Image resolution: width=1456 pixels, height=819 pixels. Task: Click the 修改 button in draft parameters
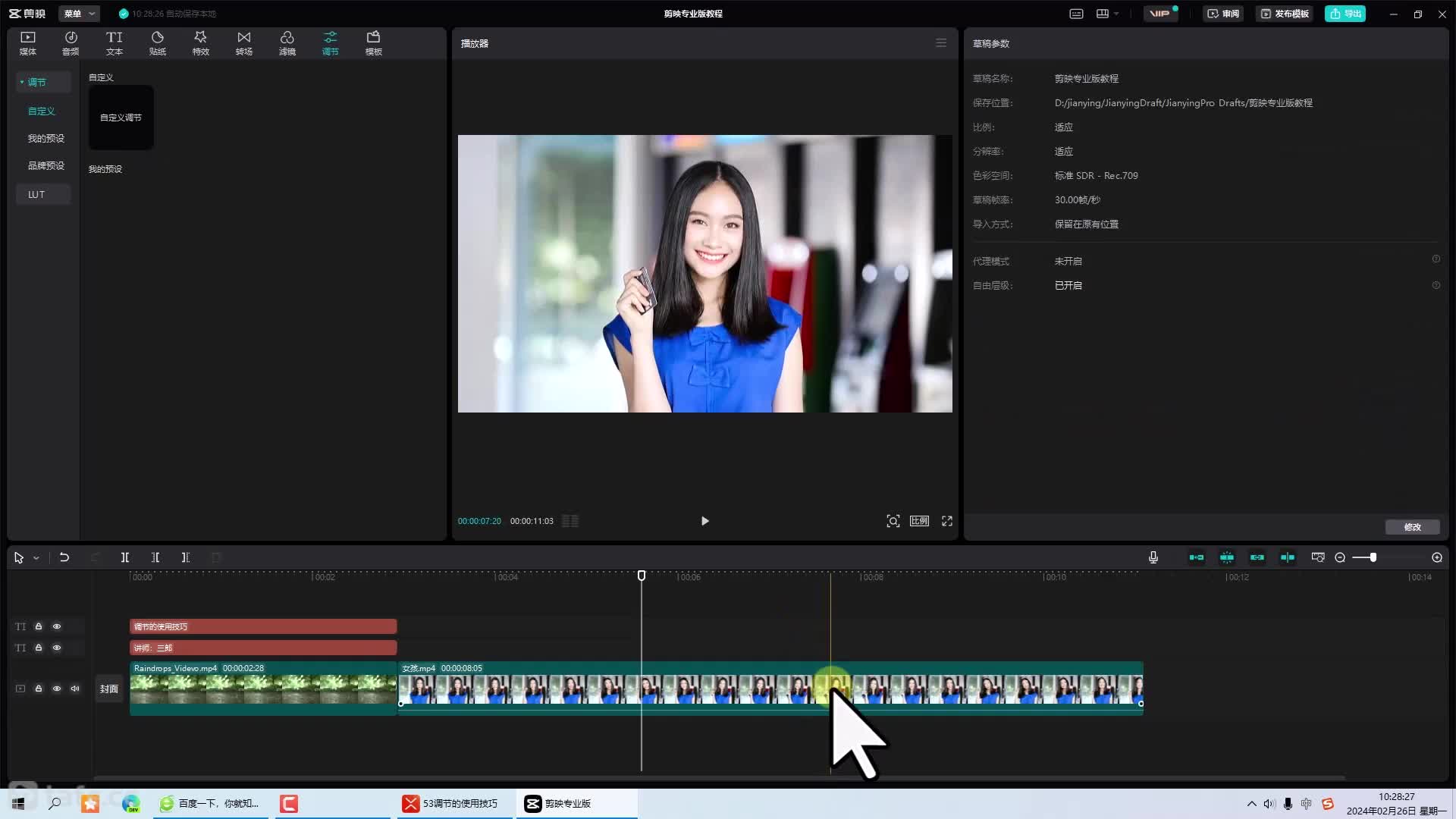[1412, 527]
